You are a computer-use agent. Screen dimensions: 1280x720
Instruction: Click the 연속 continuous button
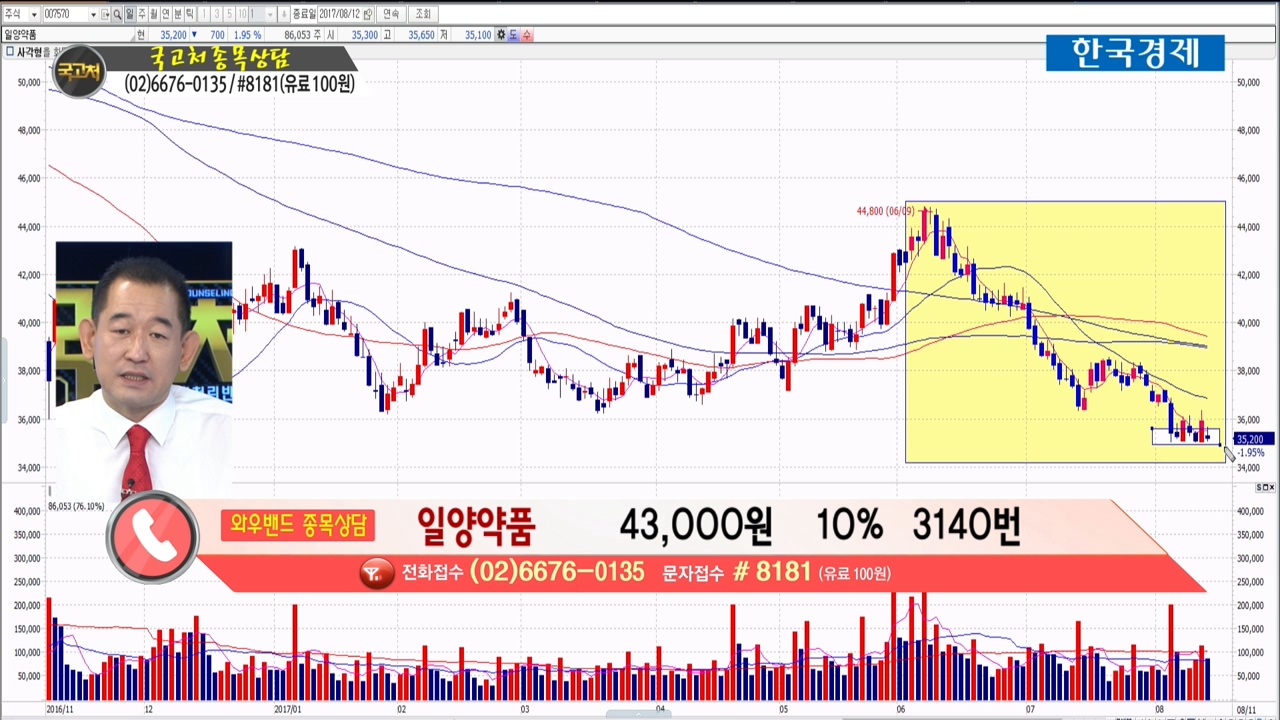(x=391, y=15)
